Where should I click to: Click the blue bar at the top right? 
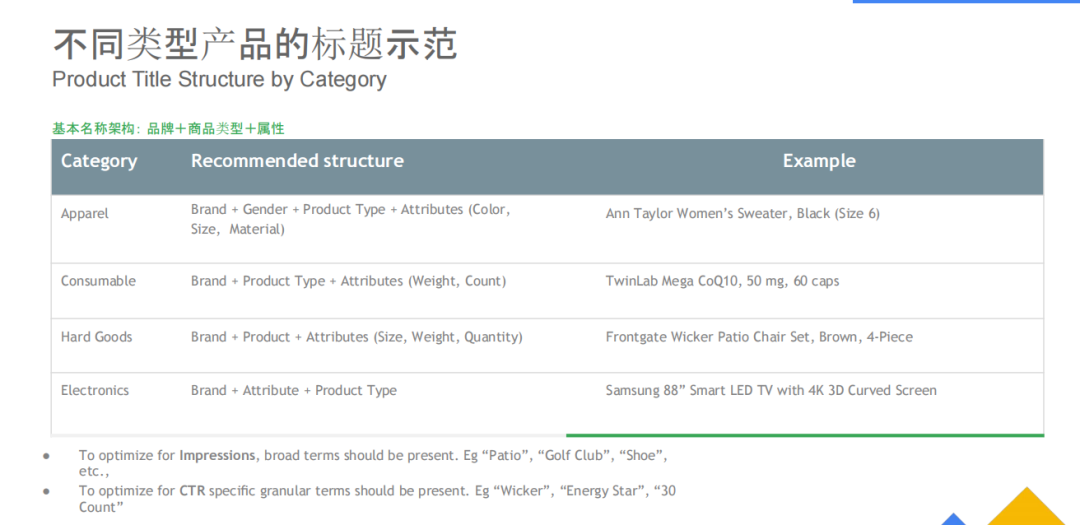coord(965,2)
